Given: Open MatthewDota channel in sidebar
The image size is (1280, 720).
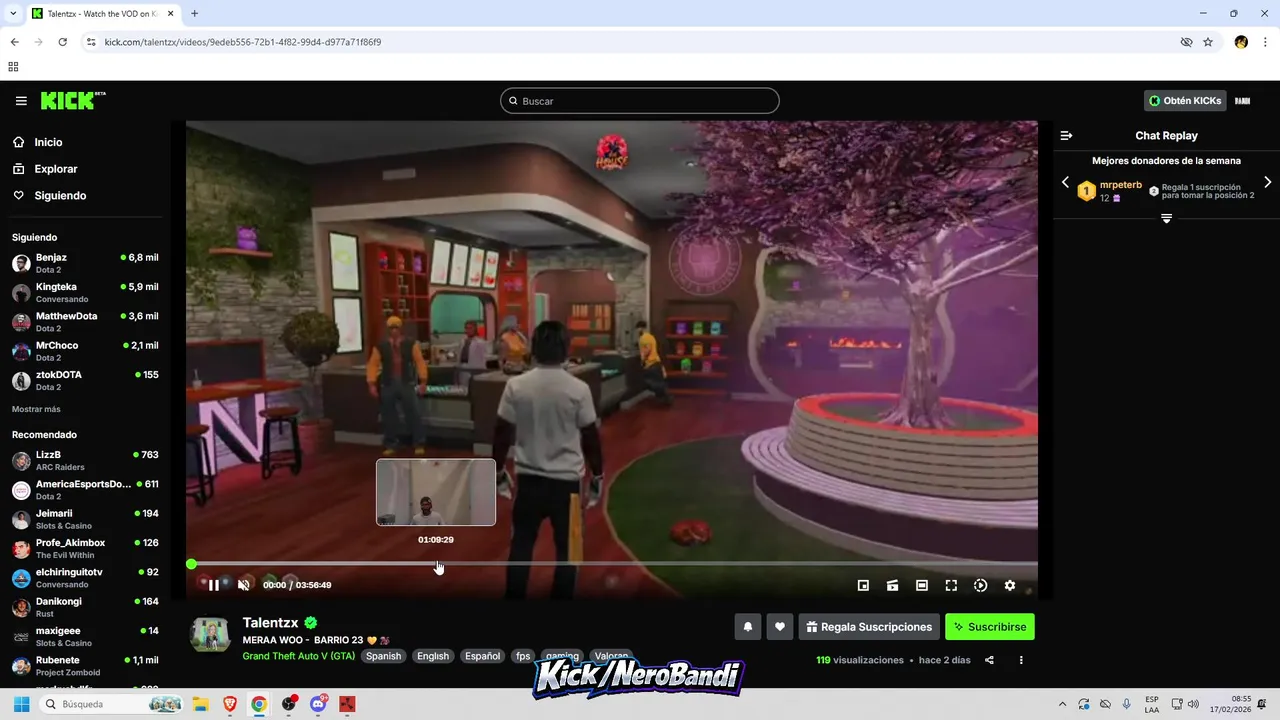Looking at the screenshot, I should [85, 322].
